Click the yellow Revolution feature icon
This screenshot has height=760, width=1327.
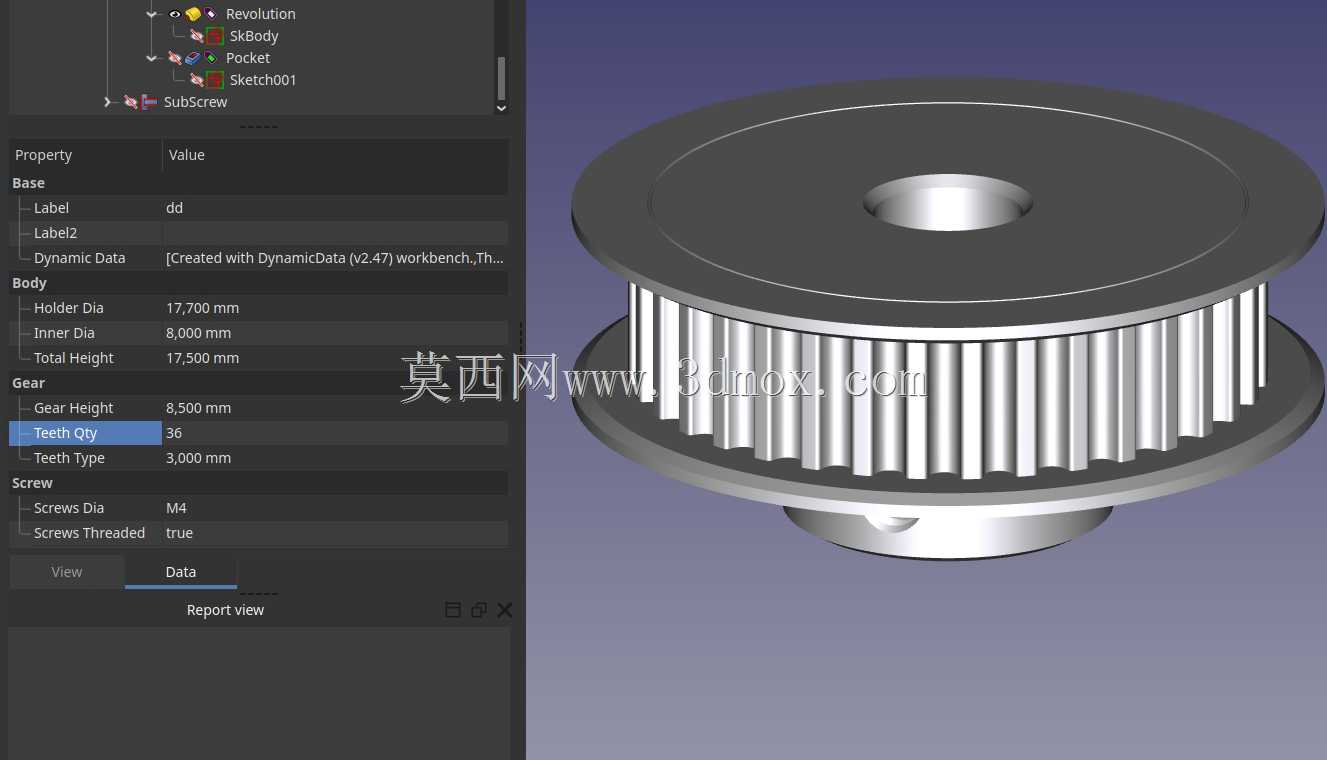point(193,14)
